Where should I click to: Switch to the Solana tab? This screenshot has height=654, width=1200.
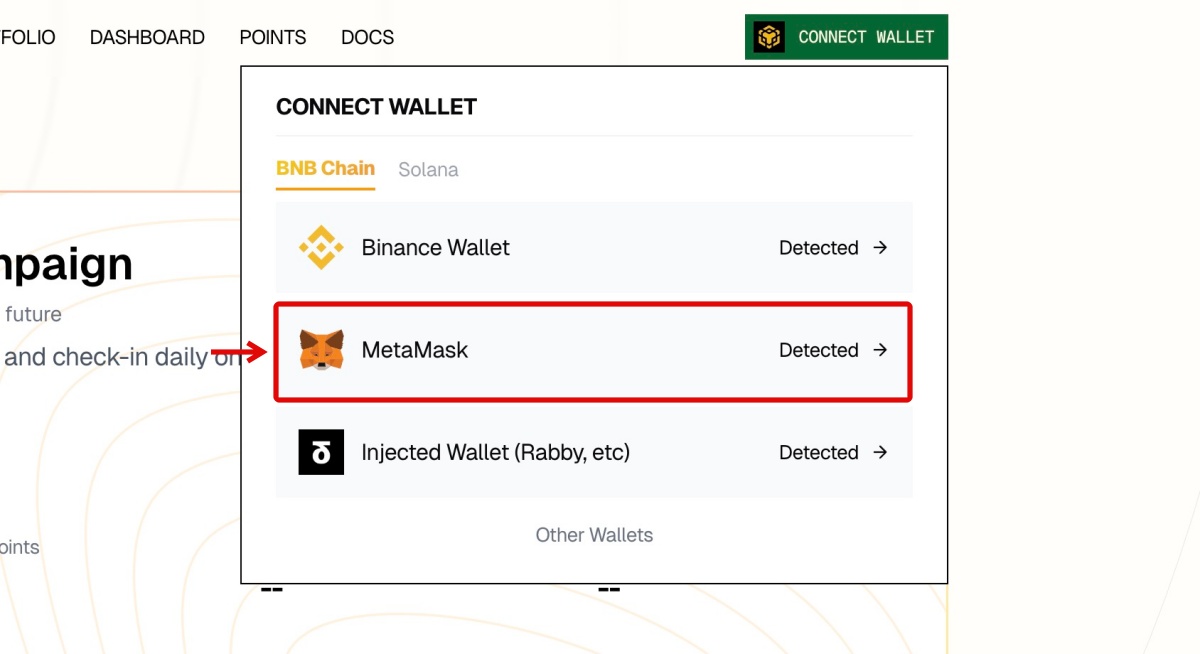pyautogui.click(x=428, y=170)
